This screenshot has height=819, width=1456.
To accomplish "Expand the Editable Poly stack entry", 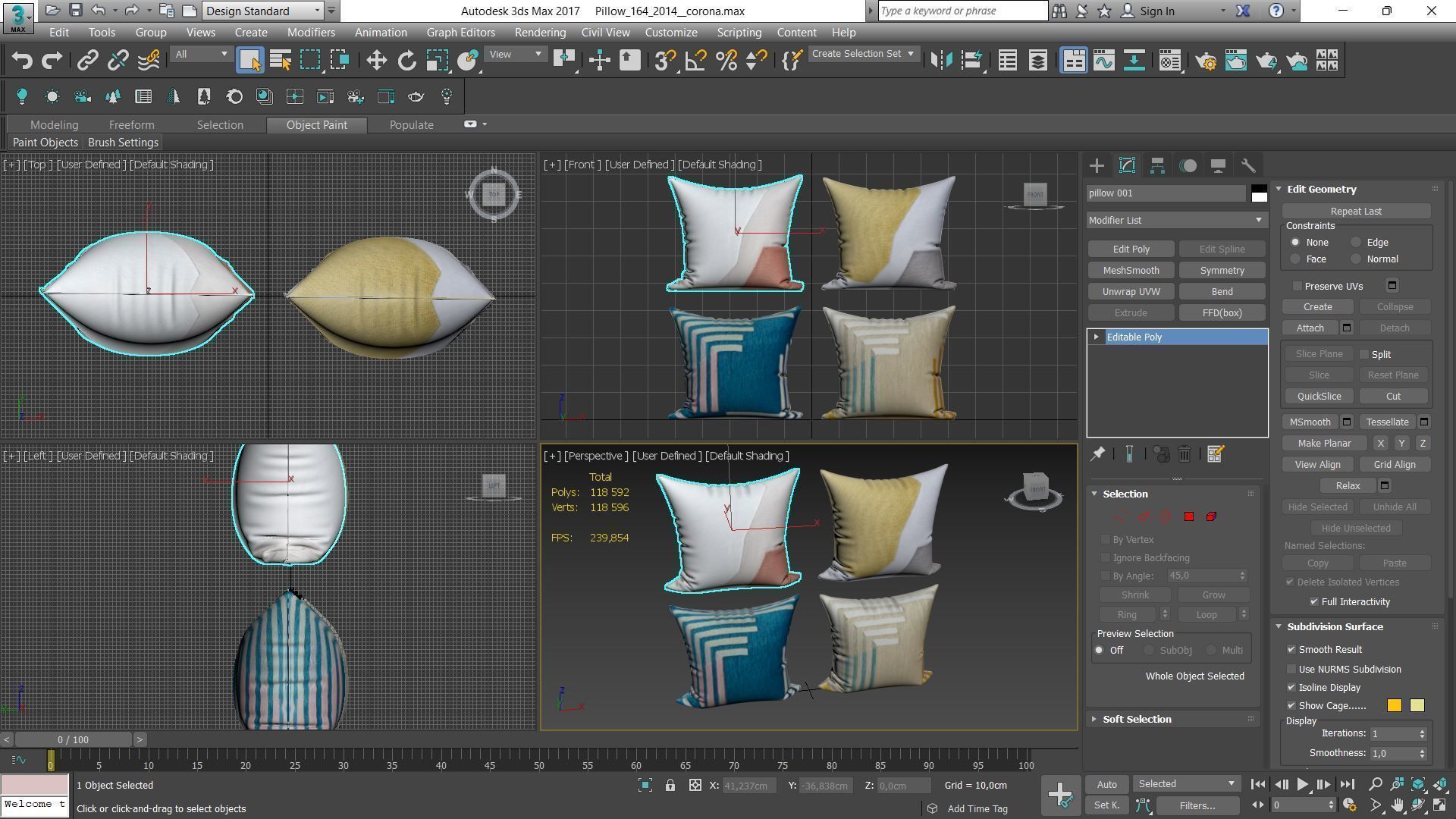I will tap(1096, 337).
